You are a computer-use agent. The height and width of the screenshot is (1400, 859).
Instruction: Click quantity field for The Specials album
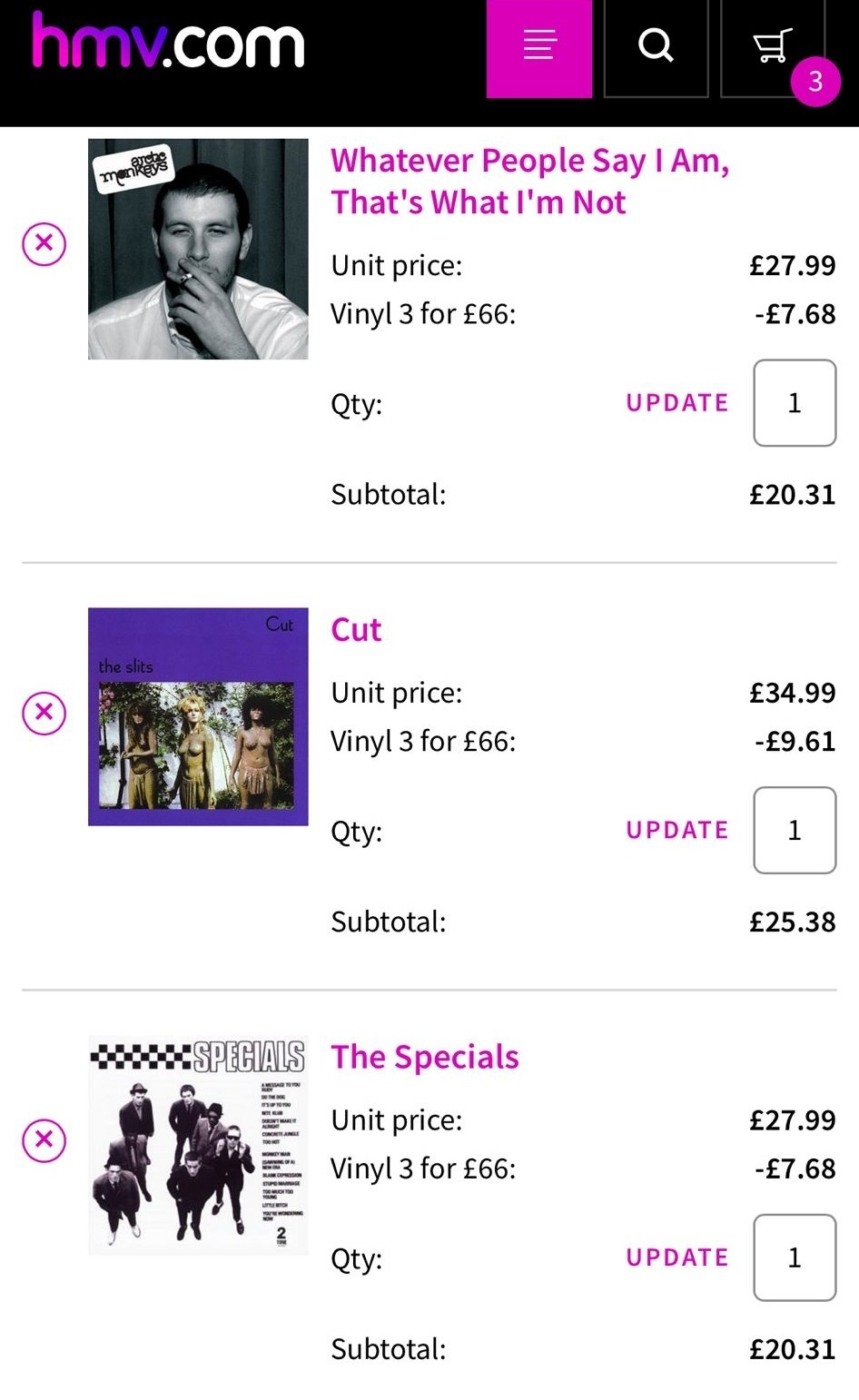point(795,1257)
